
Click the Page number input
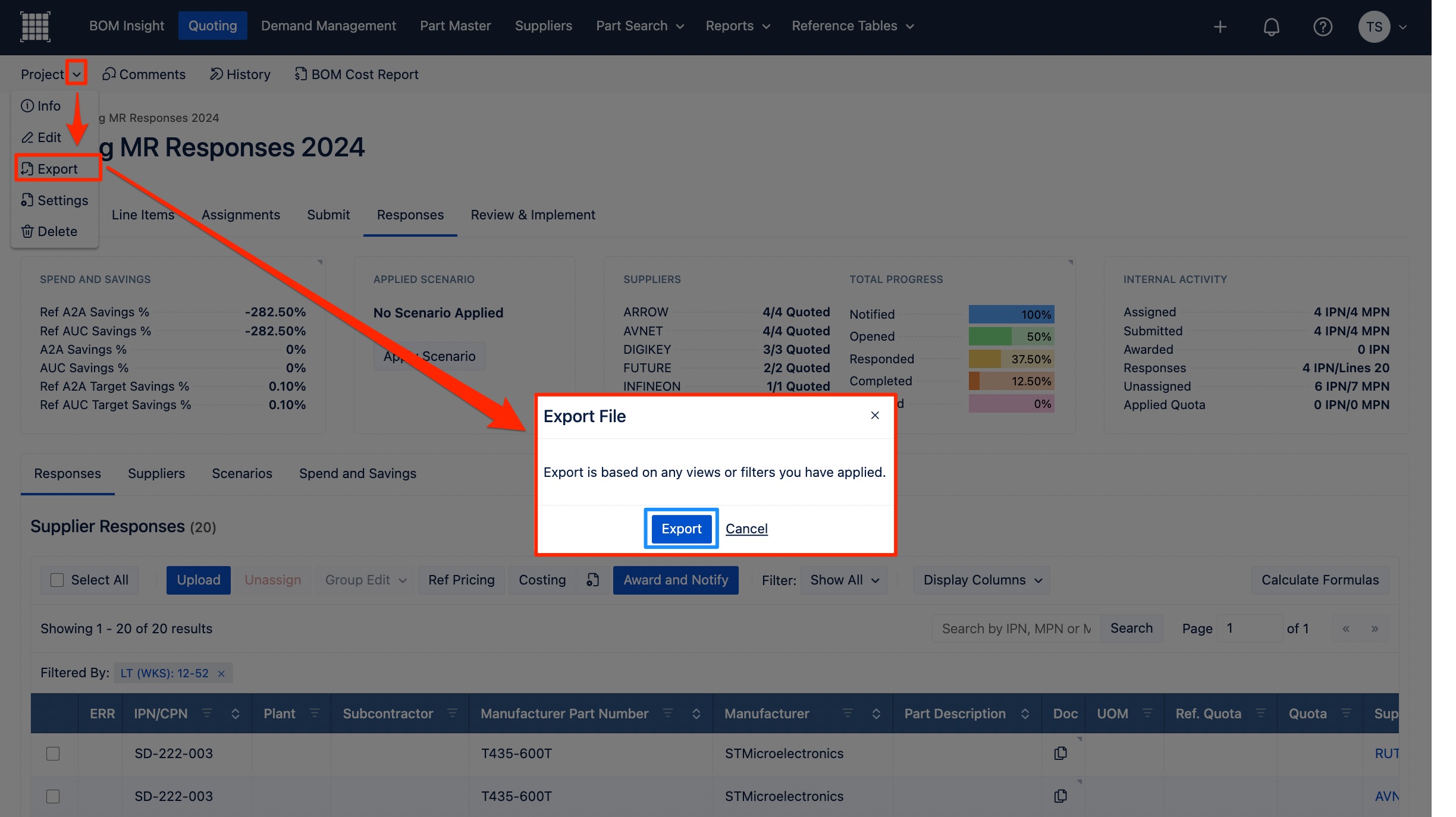point(1250,629)
